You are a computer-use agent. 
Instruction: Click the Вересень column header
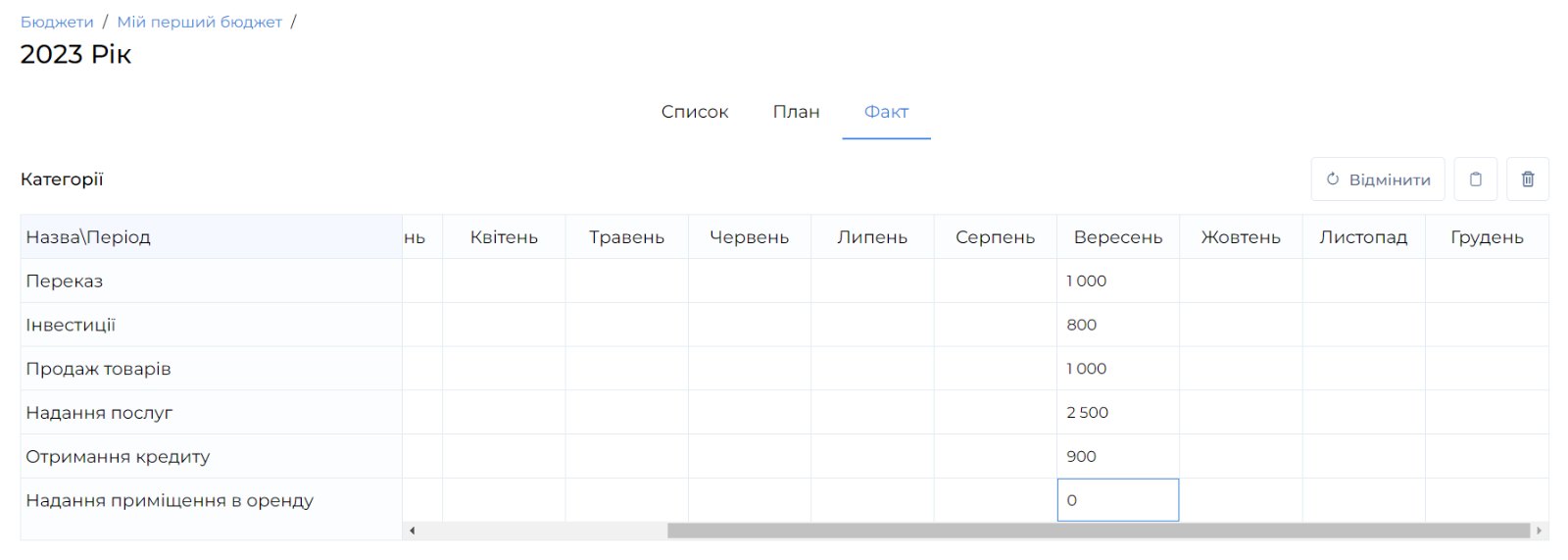click(1117, 237)
